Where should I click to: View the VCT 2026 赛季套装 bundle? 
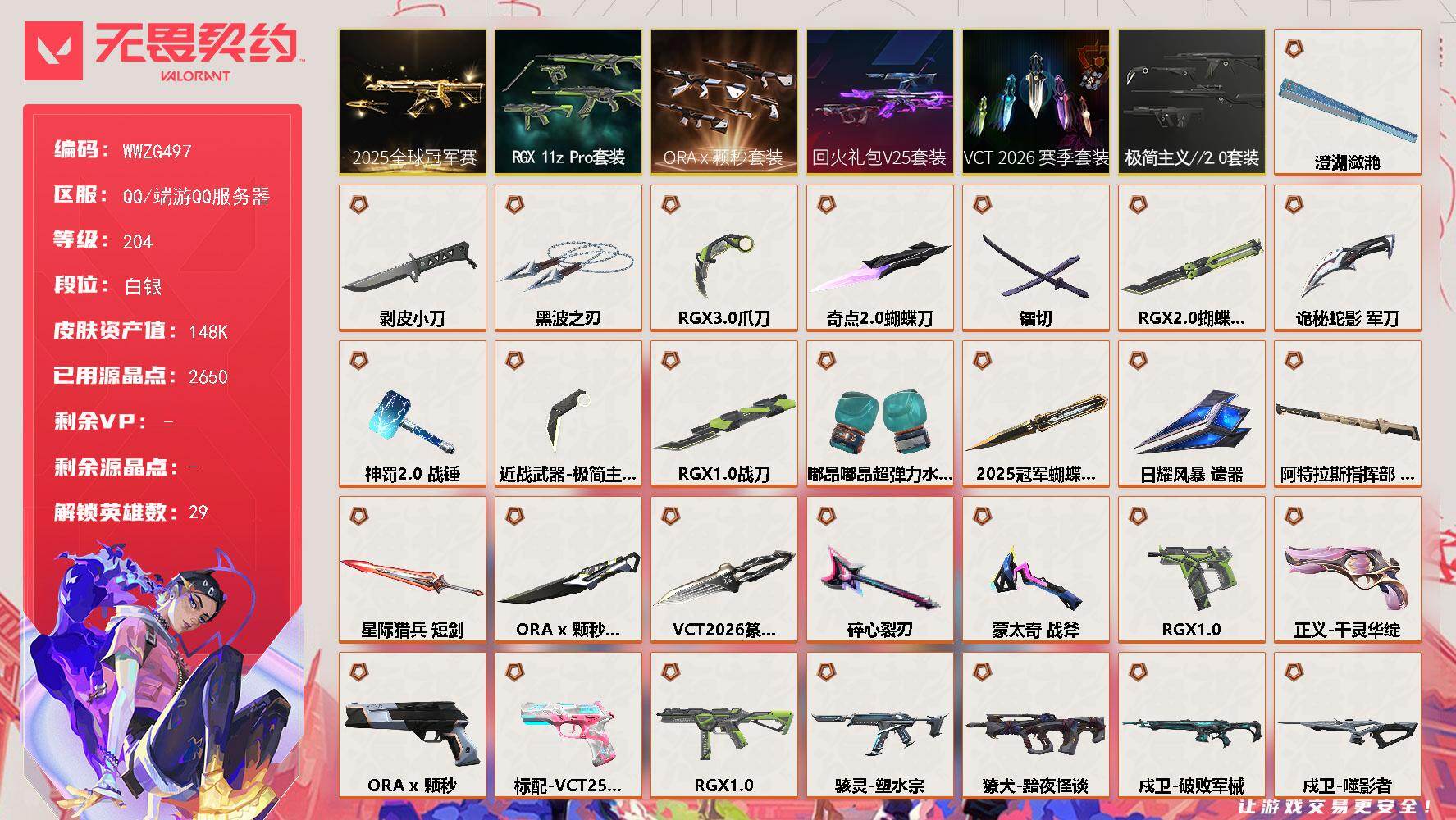(1035, 102)
